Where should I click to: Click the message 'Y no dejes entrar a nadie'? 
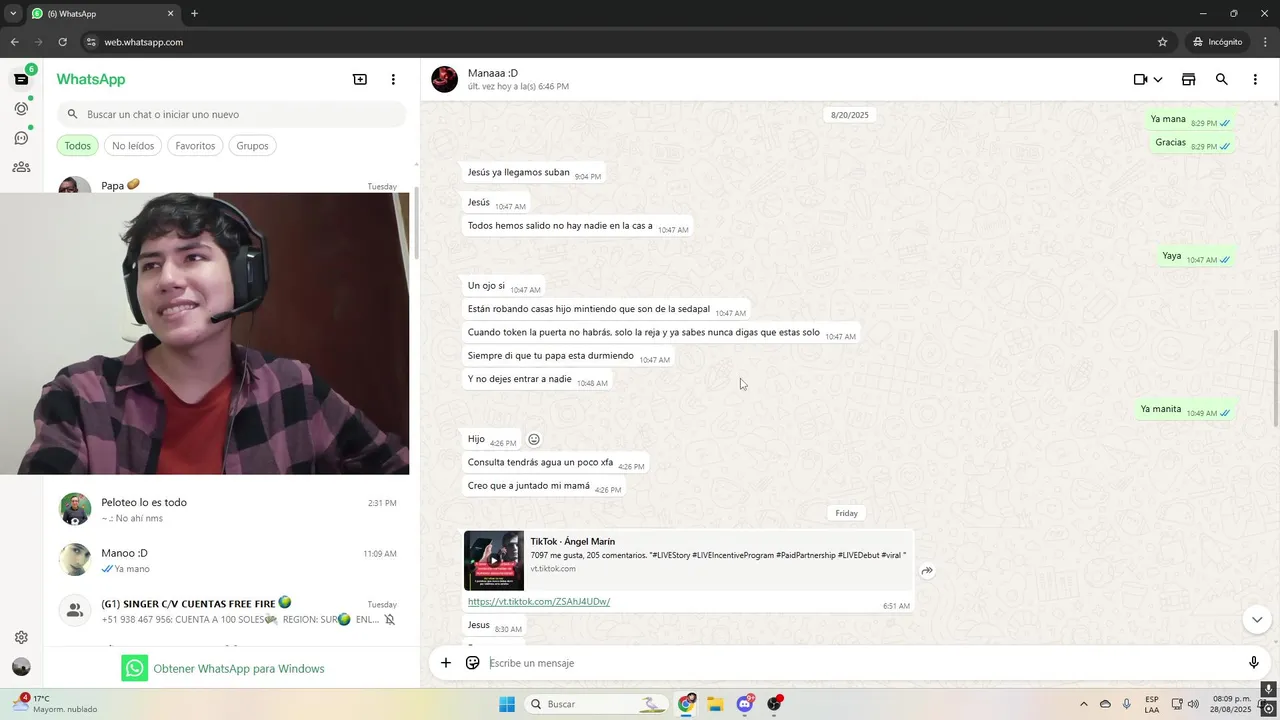535,379
